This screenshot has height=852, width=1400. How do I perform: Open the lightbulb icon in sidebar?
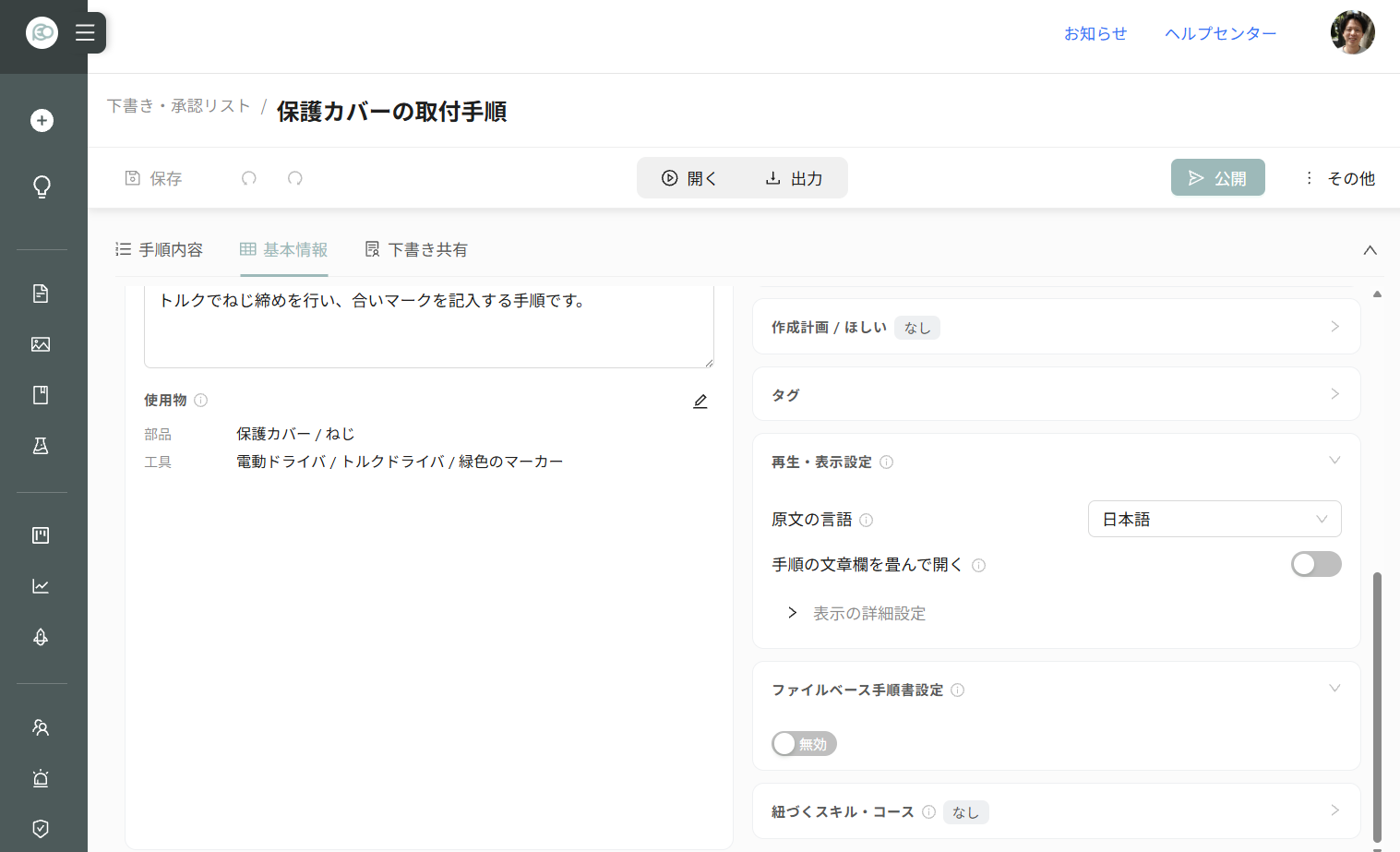42,186
